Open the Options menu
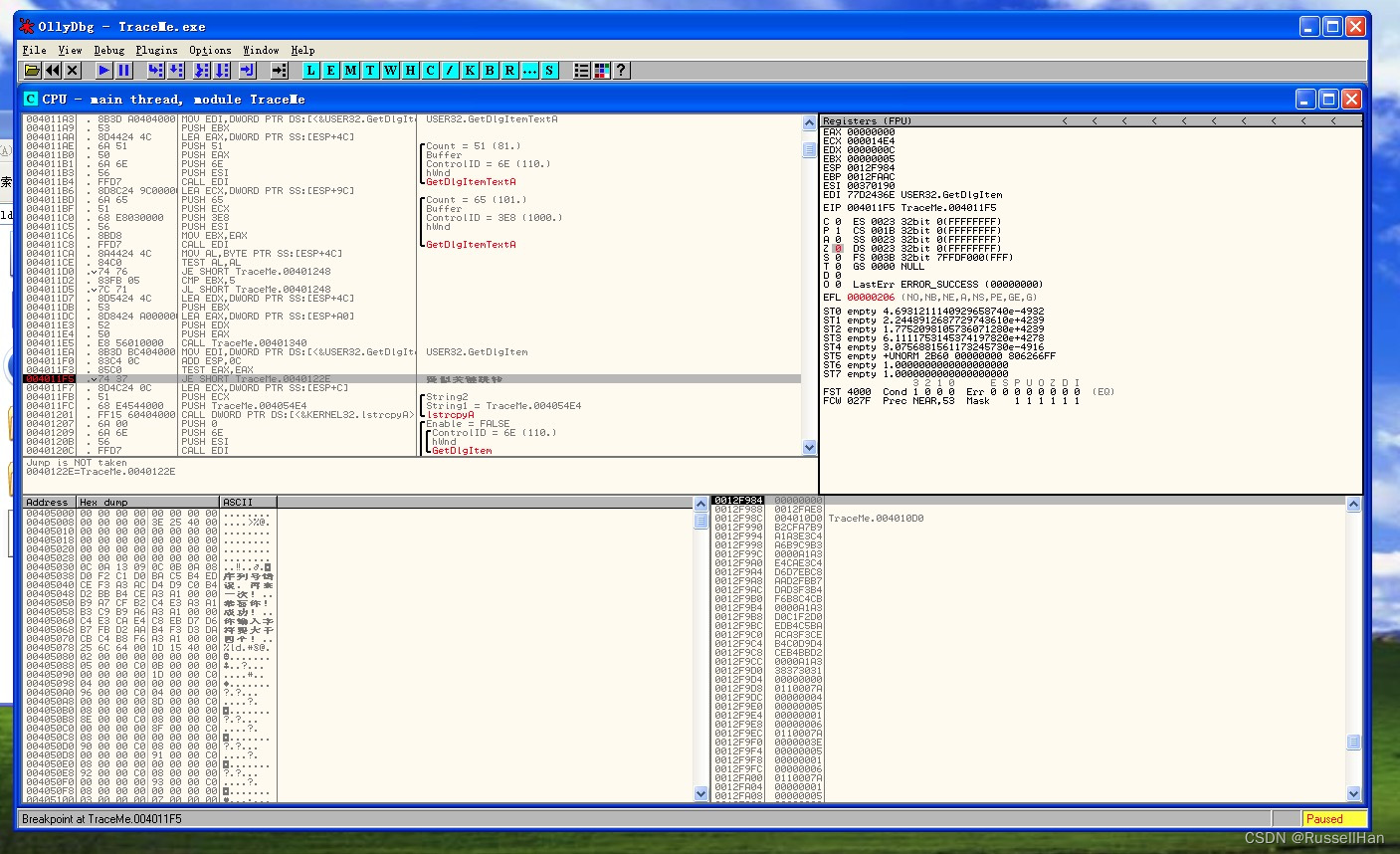Viewport: 1400px width, 854px height. click(x=210, y=50)
